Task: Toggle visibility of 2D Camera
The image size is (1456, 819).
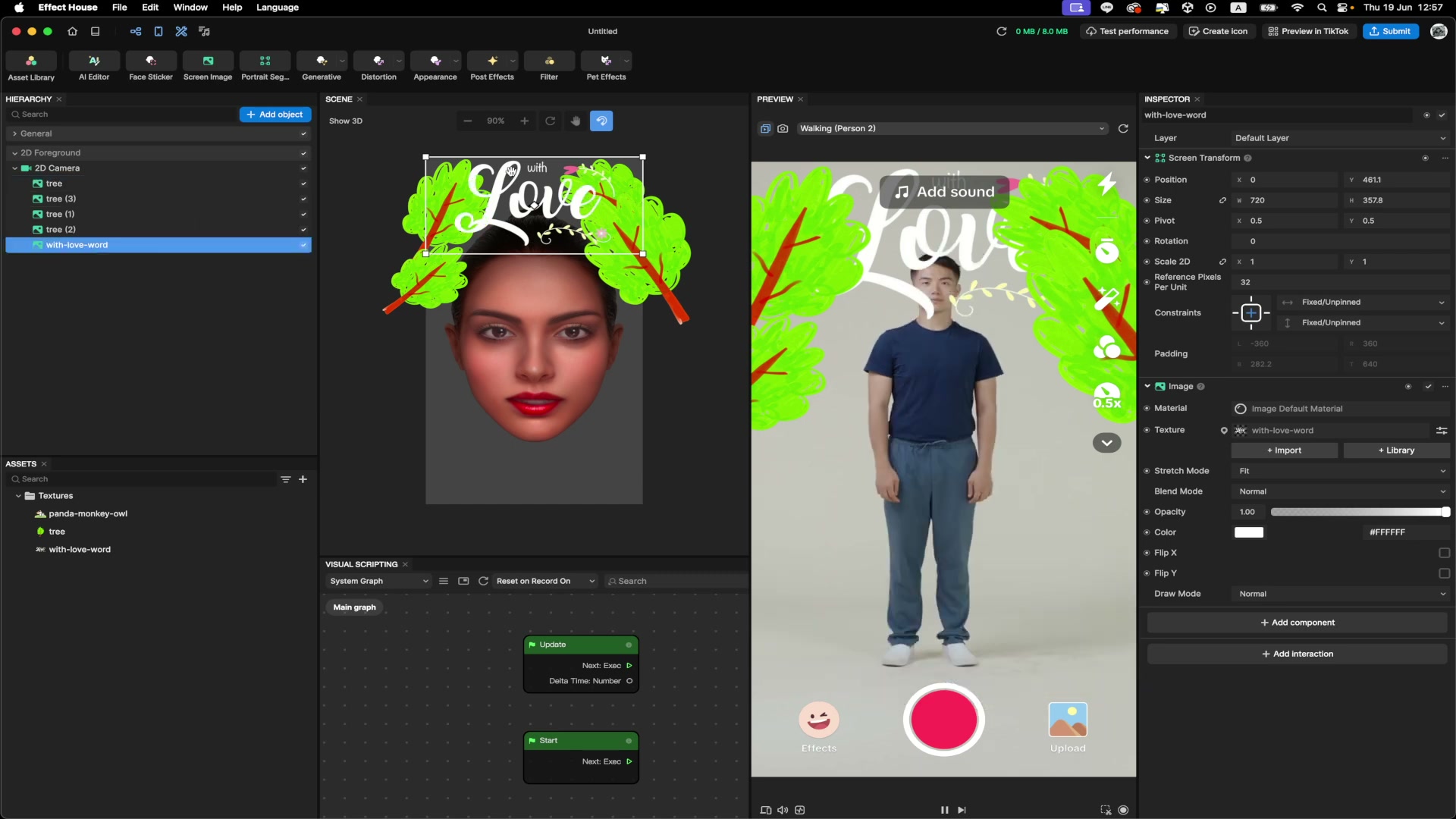Action: pyautogui.click(x=303, y=168)
